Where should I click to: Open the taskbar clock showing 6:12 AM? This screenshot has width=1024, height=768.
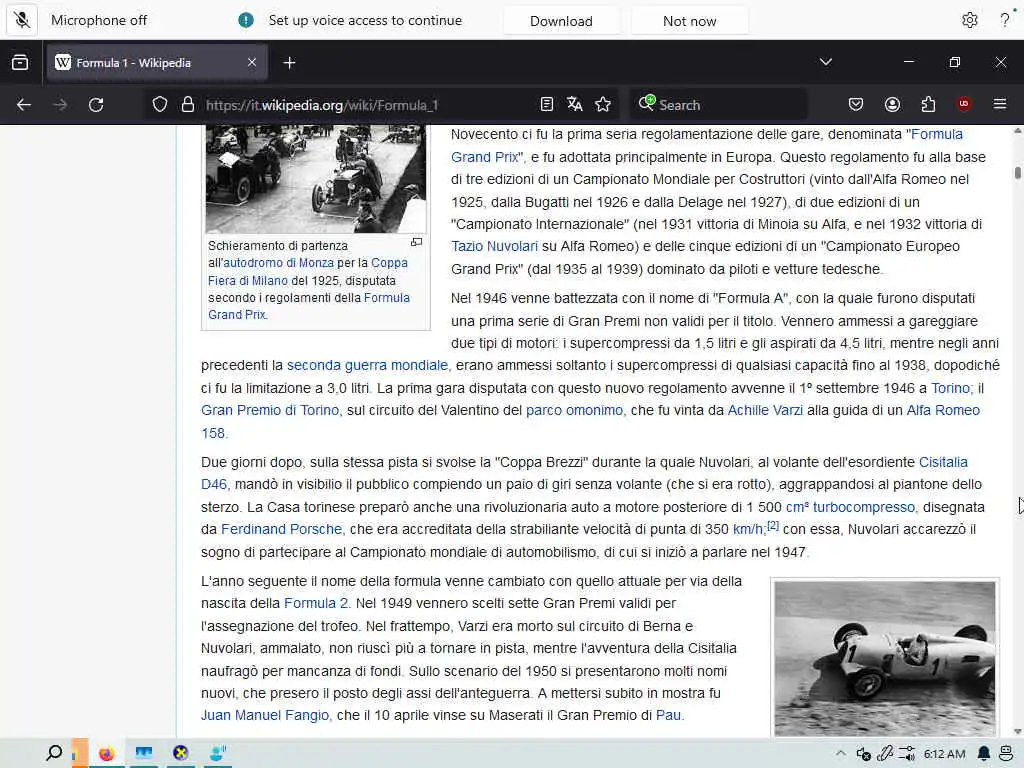pos(944,754)
